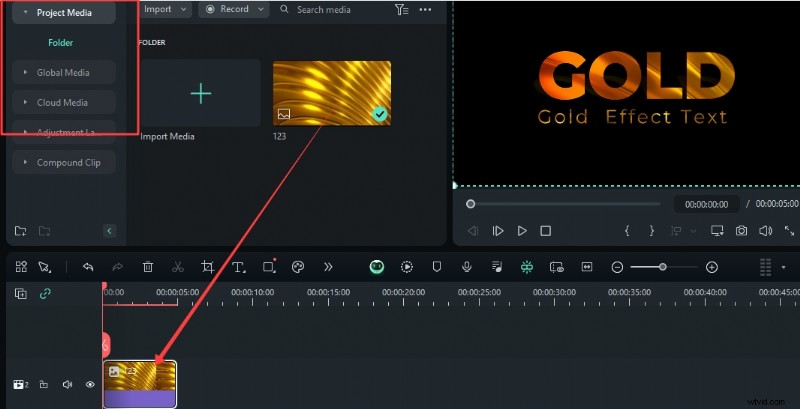Step forward one frame in preview
Image resolution: width=800 pixels, height=409 pixels.
coord(497,231)
